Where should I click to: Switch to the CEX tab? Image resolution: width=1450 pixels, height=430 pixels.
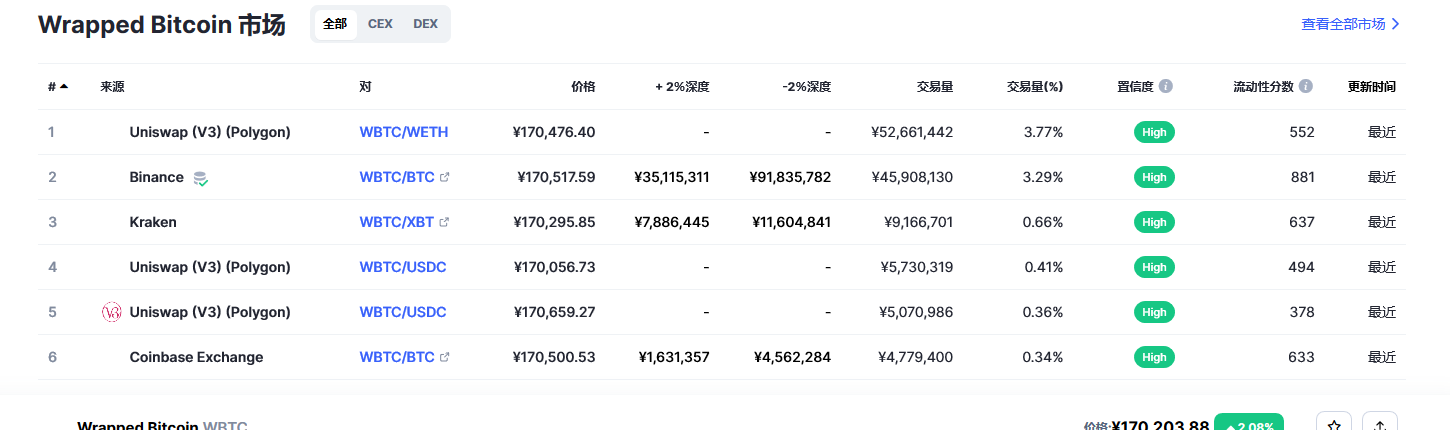[x=380, y=24]
